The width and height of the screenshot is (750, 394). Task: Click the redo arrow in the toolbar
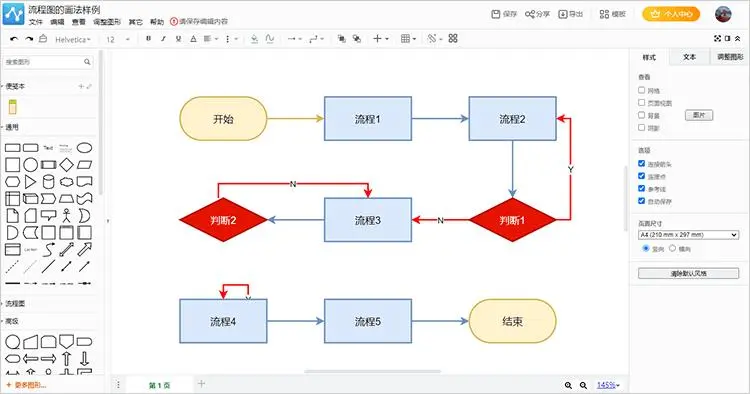point(29,39)
